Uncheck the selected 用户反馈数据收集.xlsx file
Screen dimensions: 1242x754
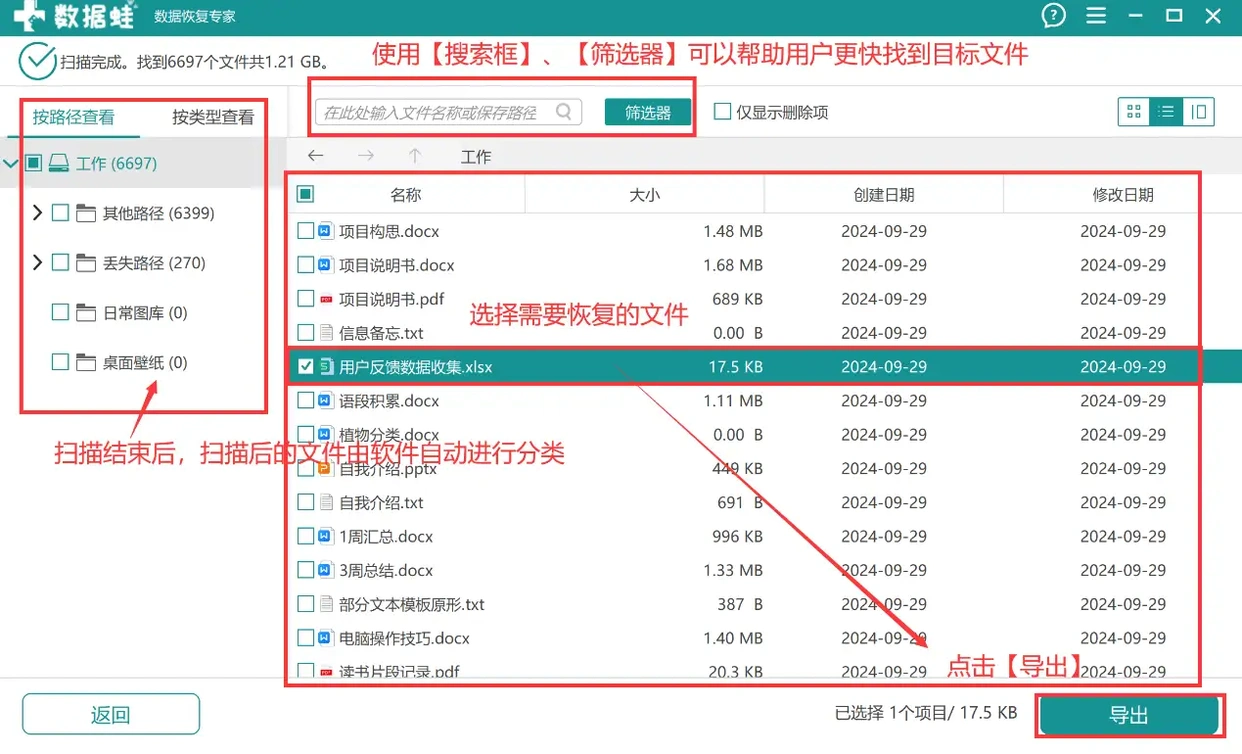click(305, 366)
